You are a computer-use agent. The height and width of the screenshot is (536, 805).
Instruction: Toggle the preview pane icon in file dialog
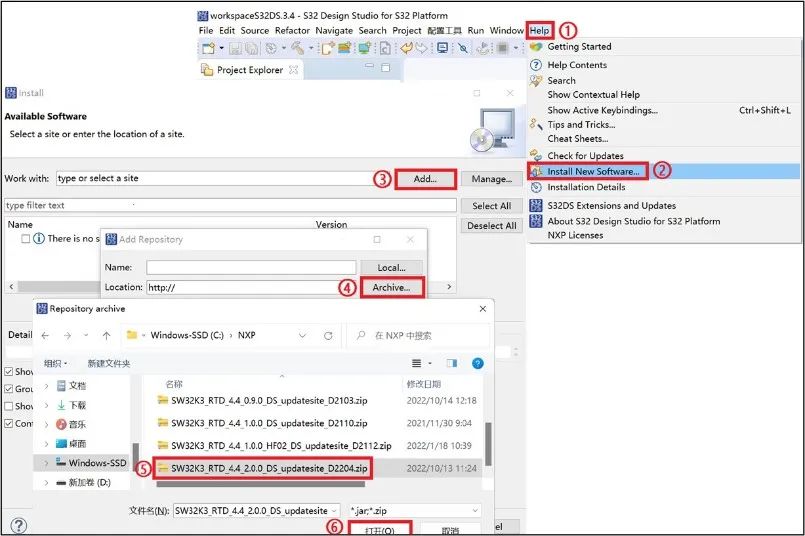coord(452,363)
